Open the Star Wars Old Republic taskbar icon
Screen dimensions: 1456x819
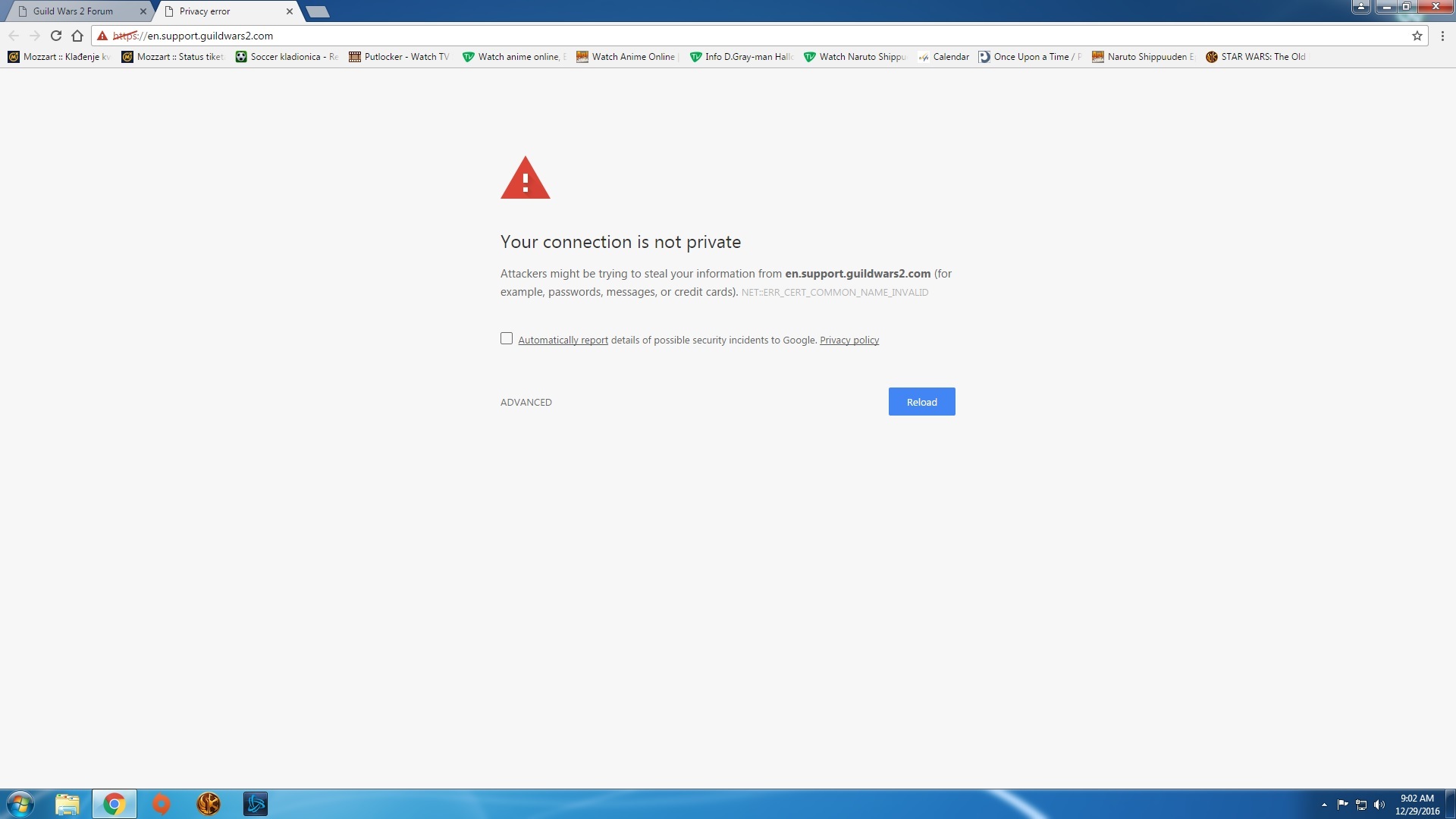(x=209, y=804)
